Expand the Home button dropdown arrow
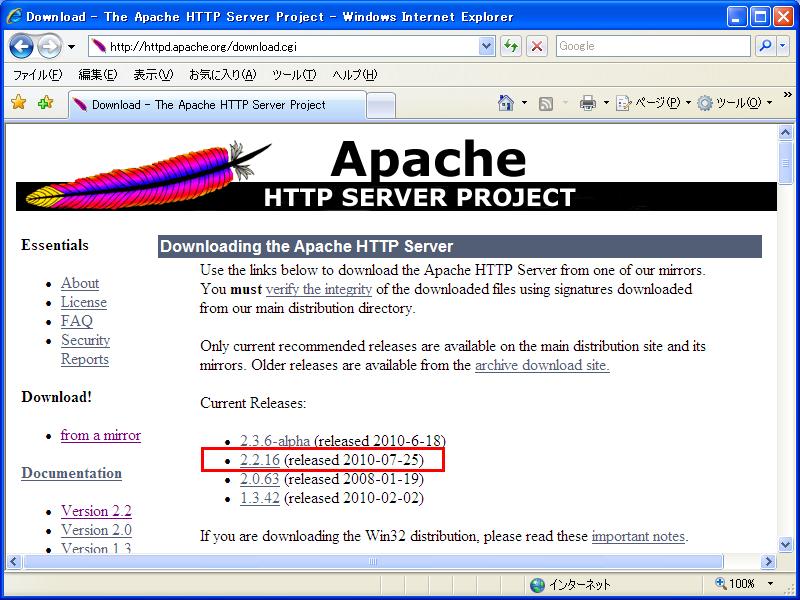 click(x=524, y=104)
